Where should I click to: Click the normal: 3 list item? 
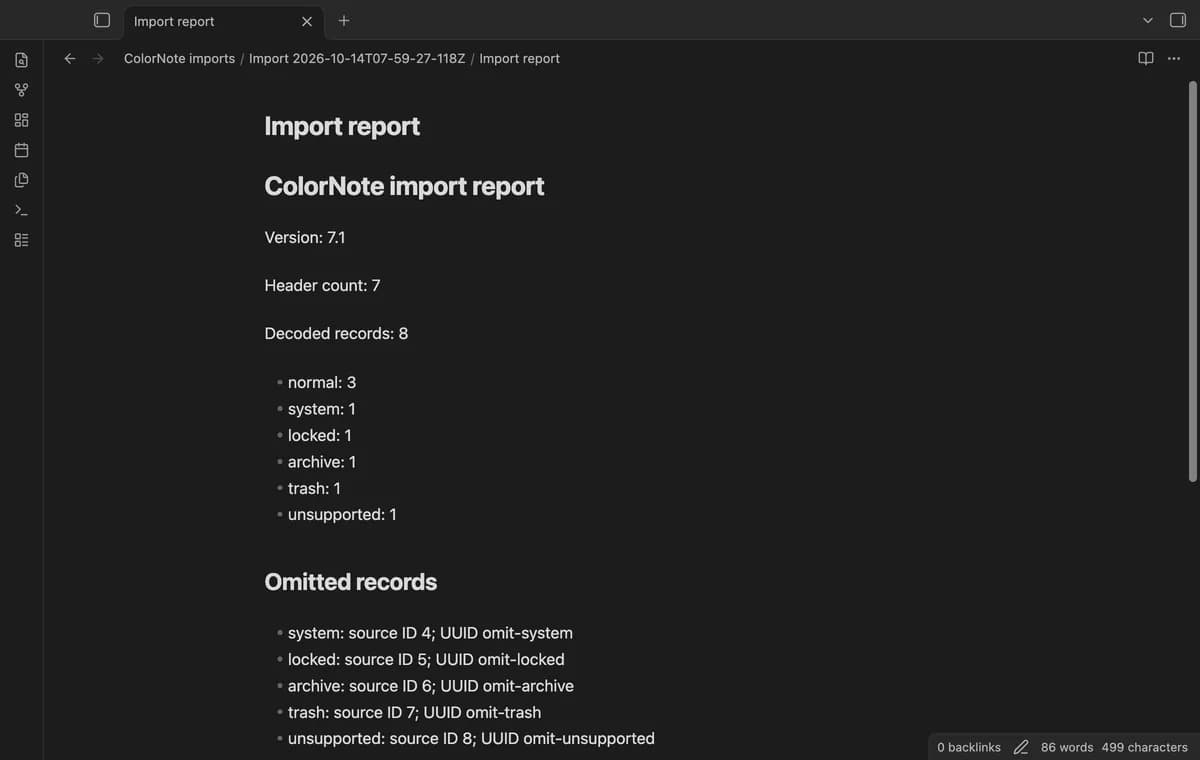[322, 382]
